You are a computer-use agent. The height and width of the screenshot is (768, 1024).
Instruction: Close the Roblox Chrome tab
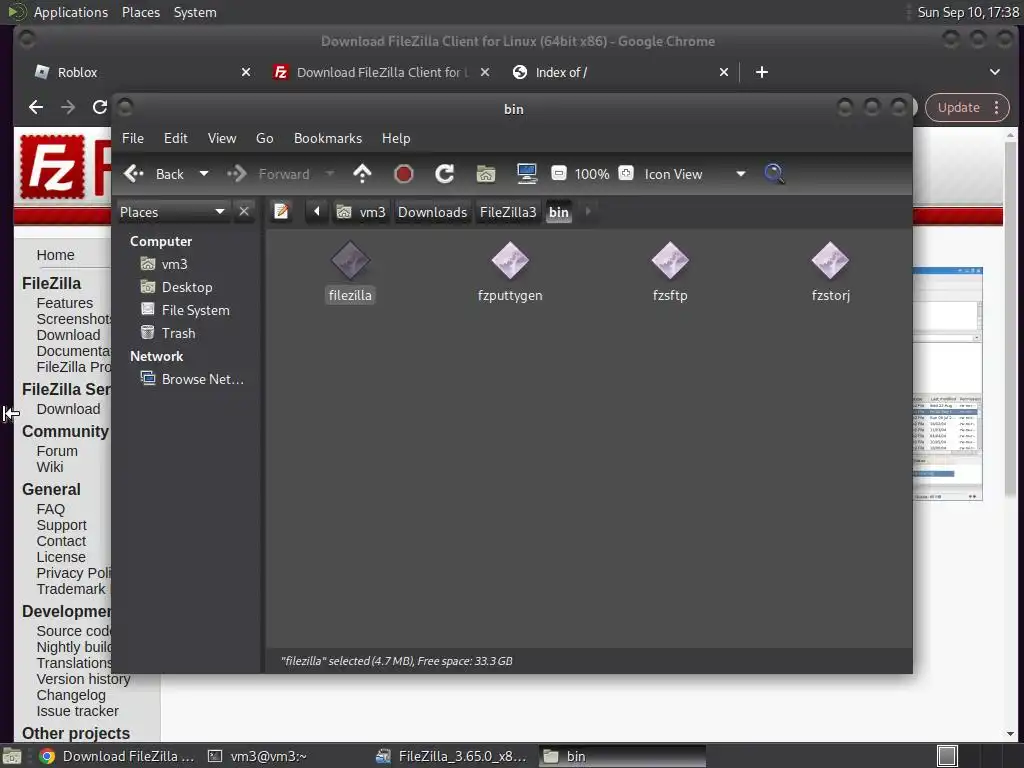click(x=246, y=72)
